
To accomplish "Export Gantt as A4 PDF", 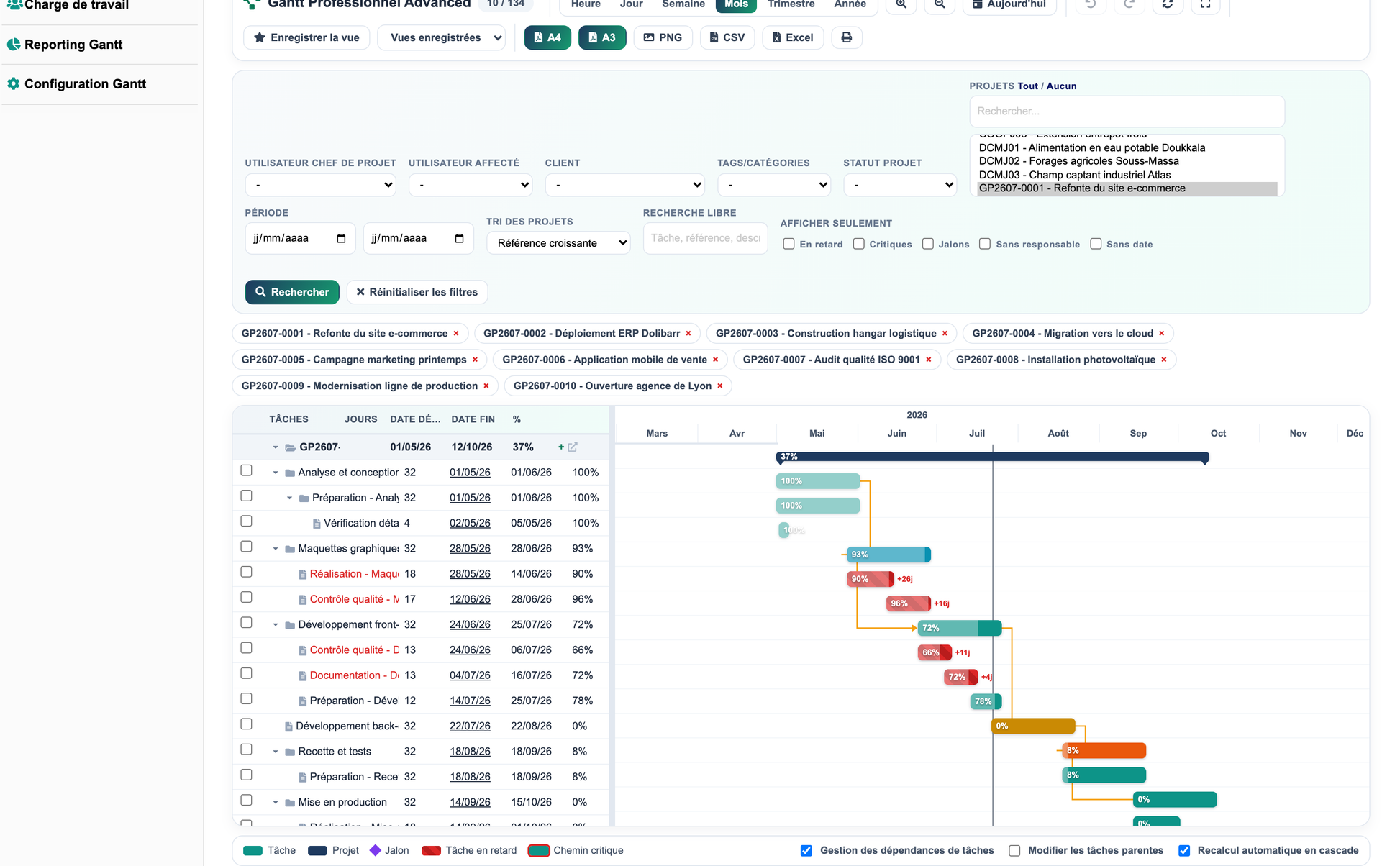I will coord(547,37).
